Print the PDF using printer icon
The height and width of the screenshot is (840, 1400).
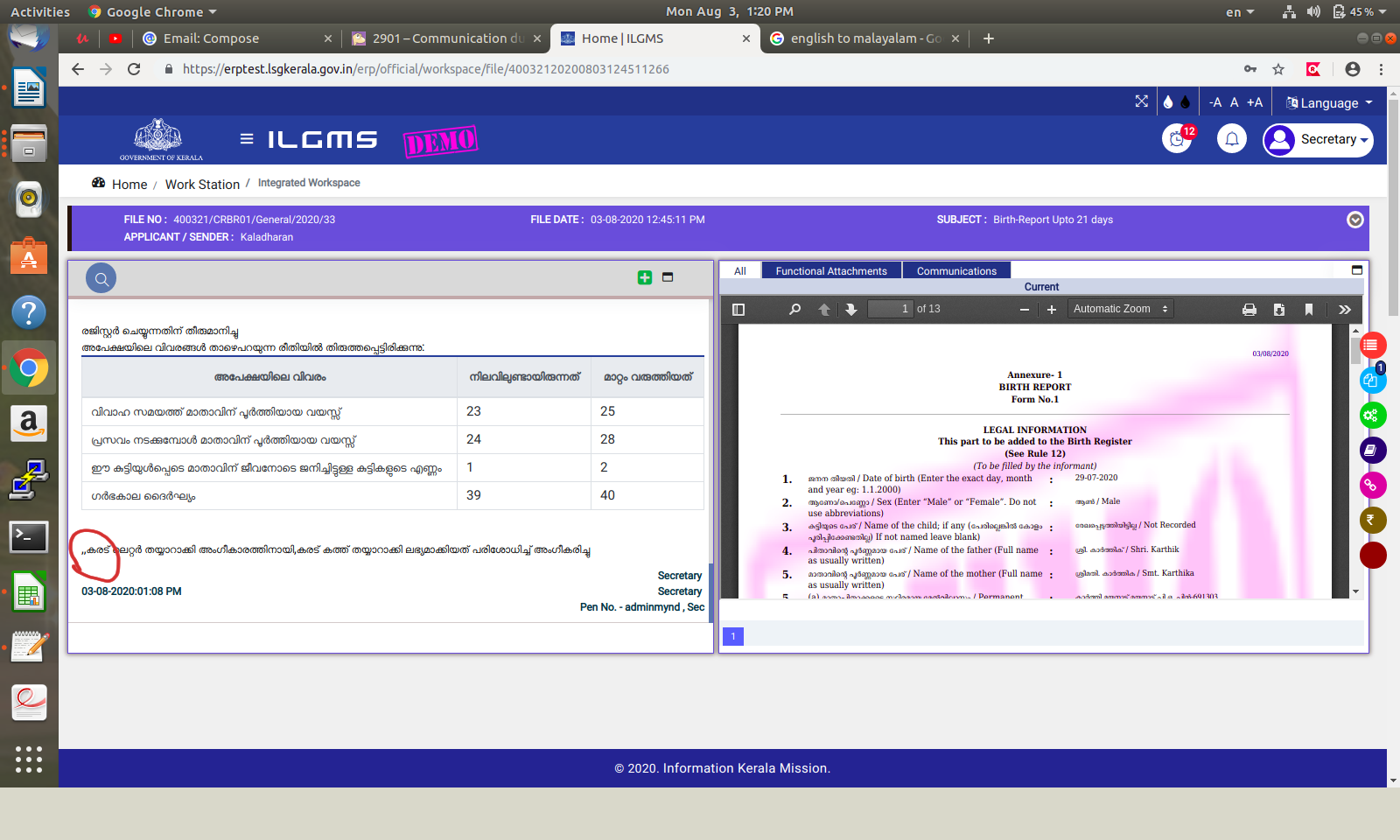click(x=1249, y=310)
